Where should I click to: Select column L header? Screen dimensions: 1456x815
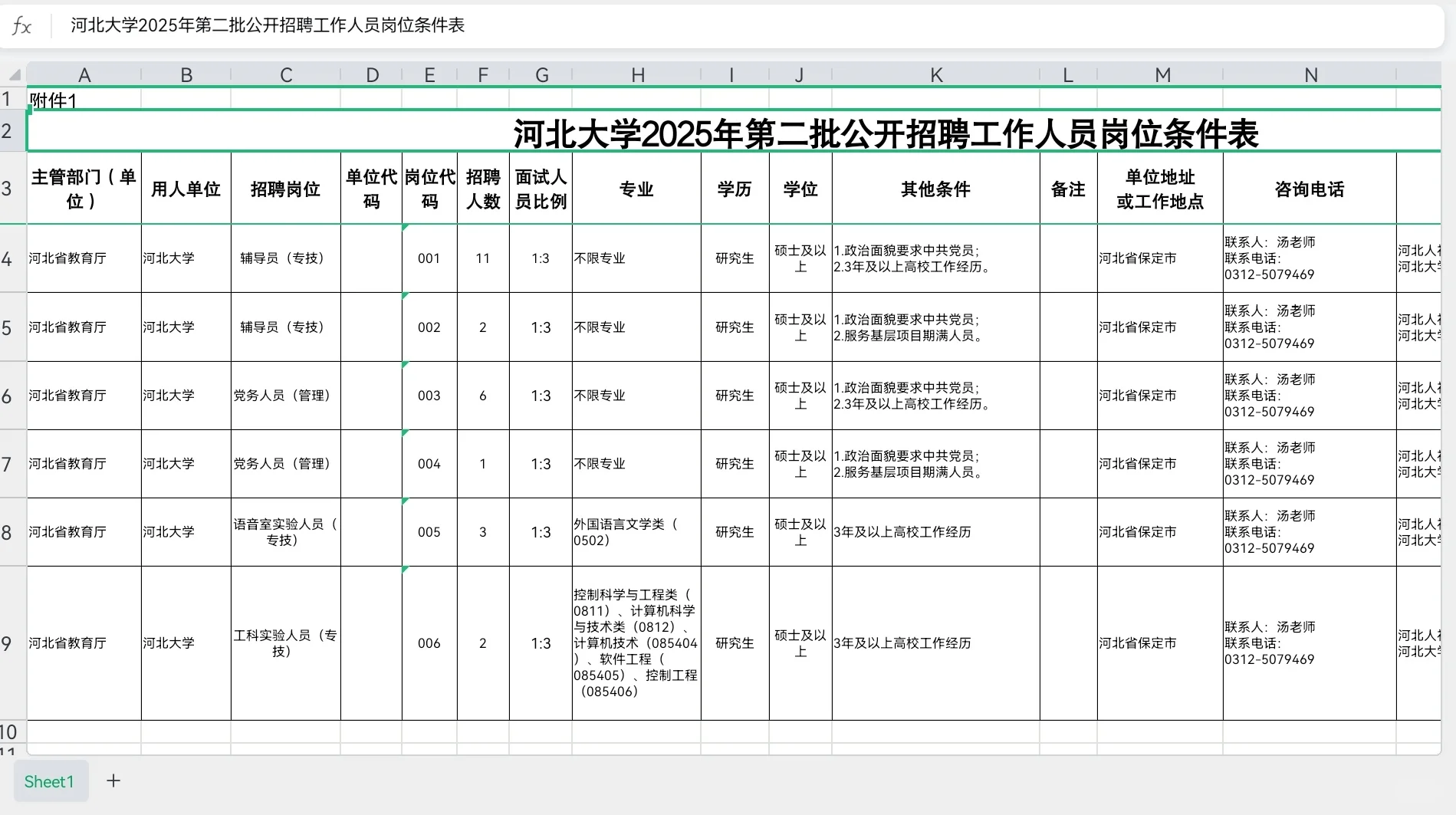point(1068,74)
